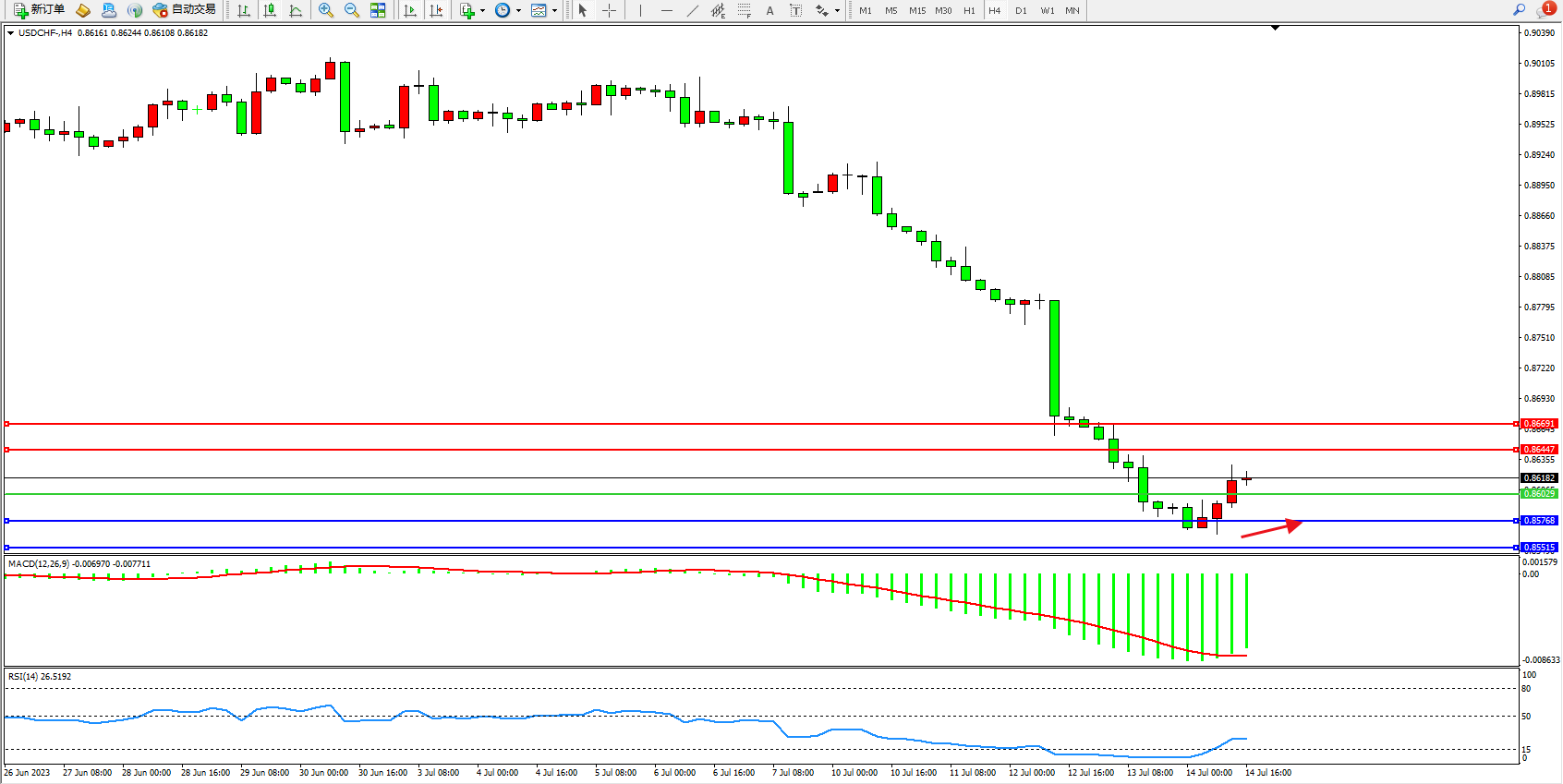Click the H1 timeframe button
The image size is (1563, 784).
pyautogui.click(x=969, y=11)
